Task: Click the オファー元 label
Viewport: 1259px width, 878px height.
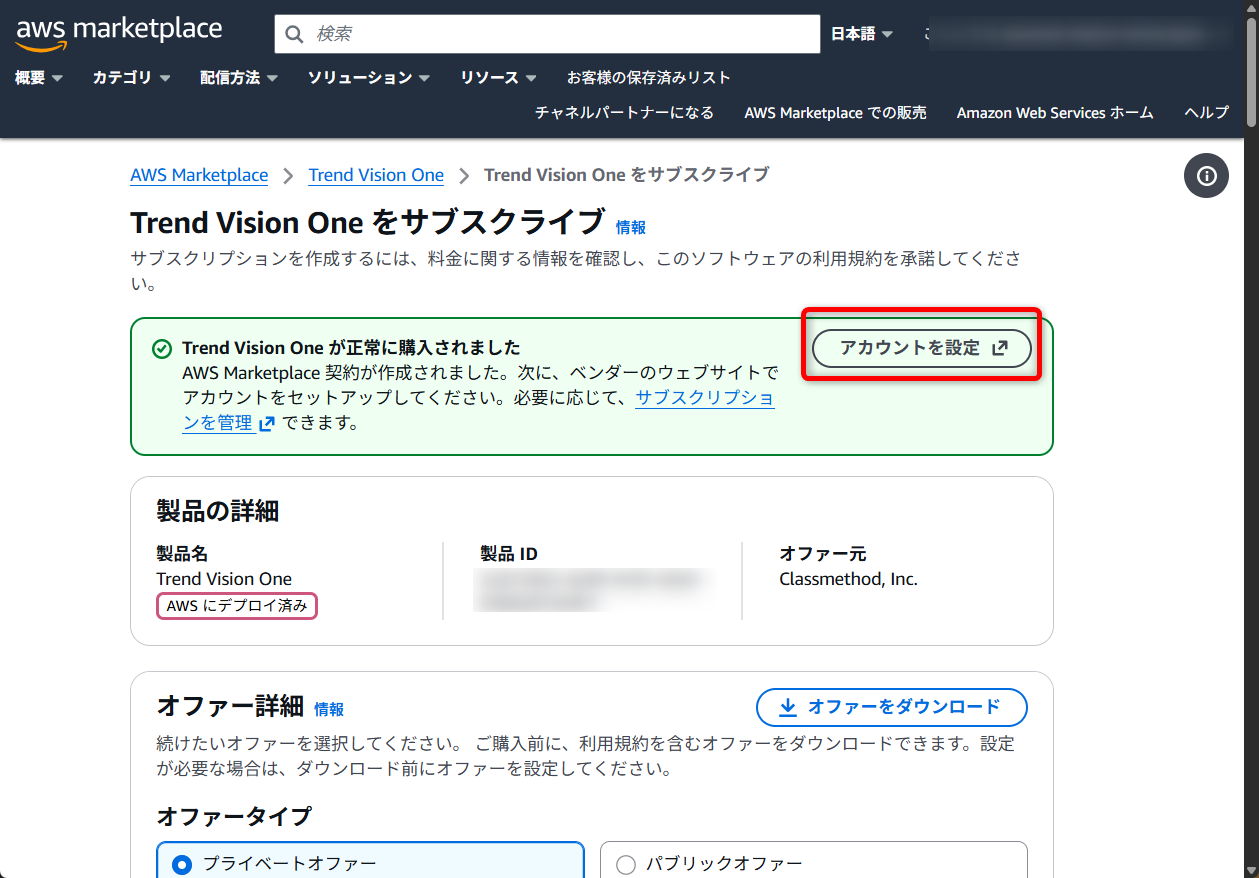Action: pos(823,554)
